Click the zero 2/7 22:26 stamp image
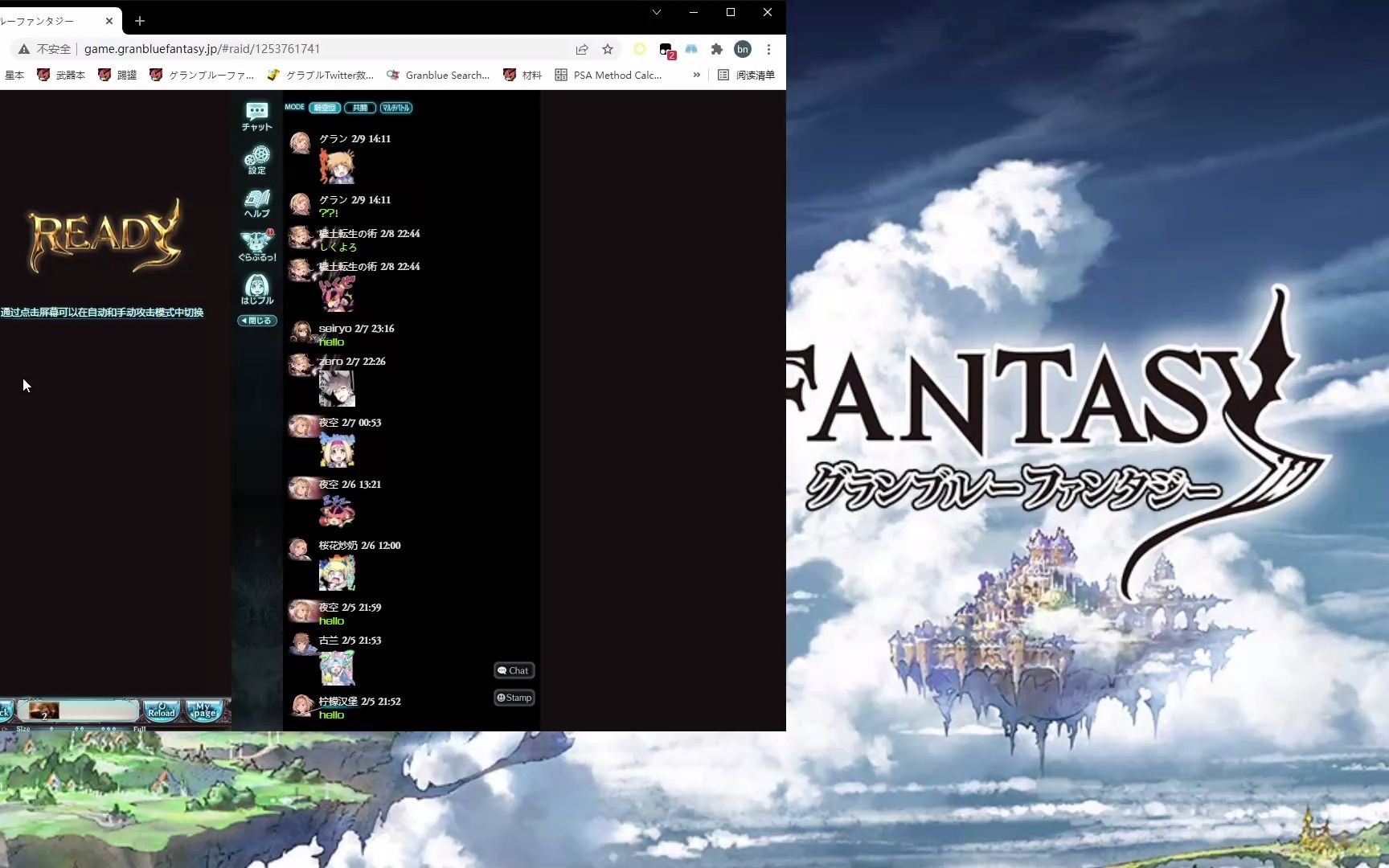The width and height of the screenshot is (1389, 868). (337, 388)
